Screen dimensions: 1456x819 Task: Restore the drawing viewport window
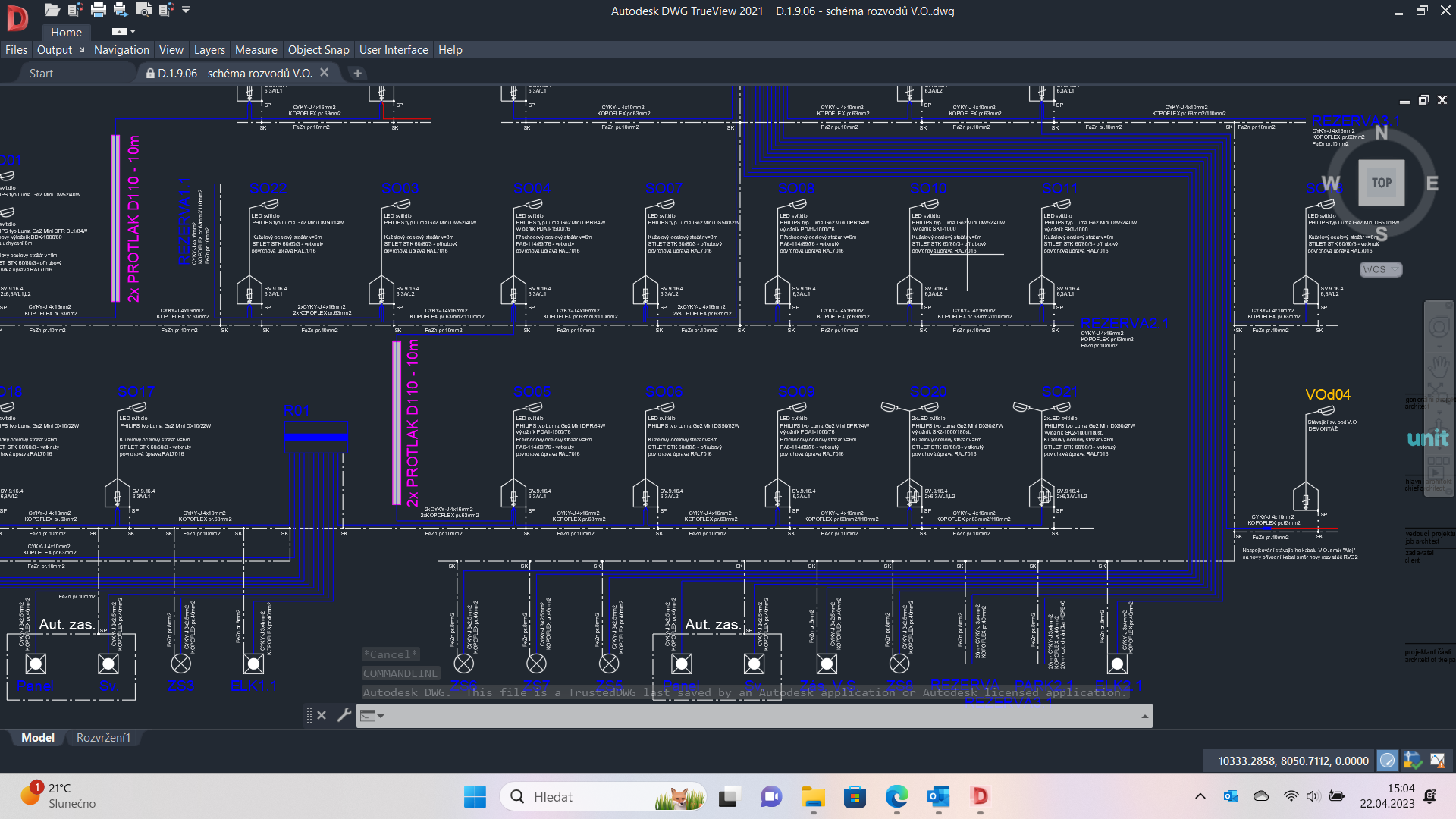pos(1423,100)
